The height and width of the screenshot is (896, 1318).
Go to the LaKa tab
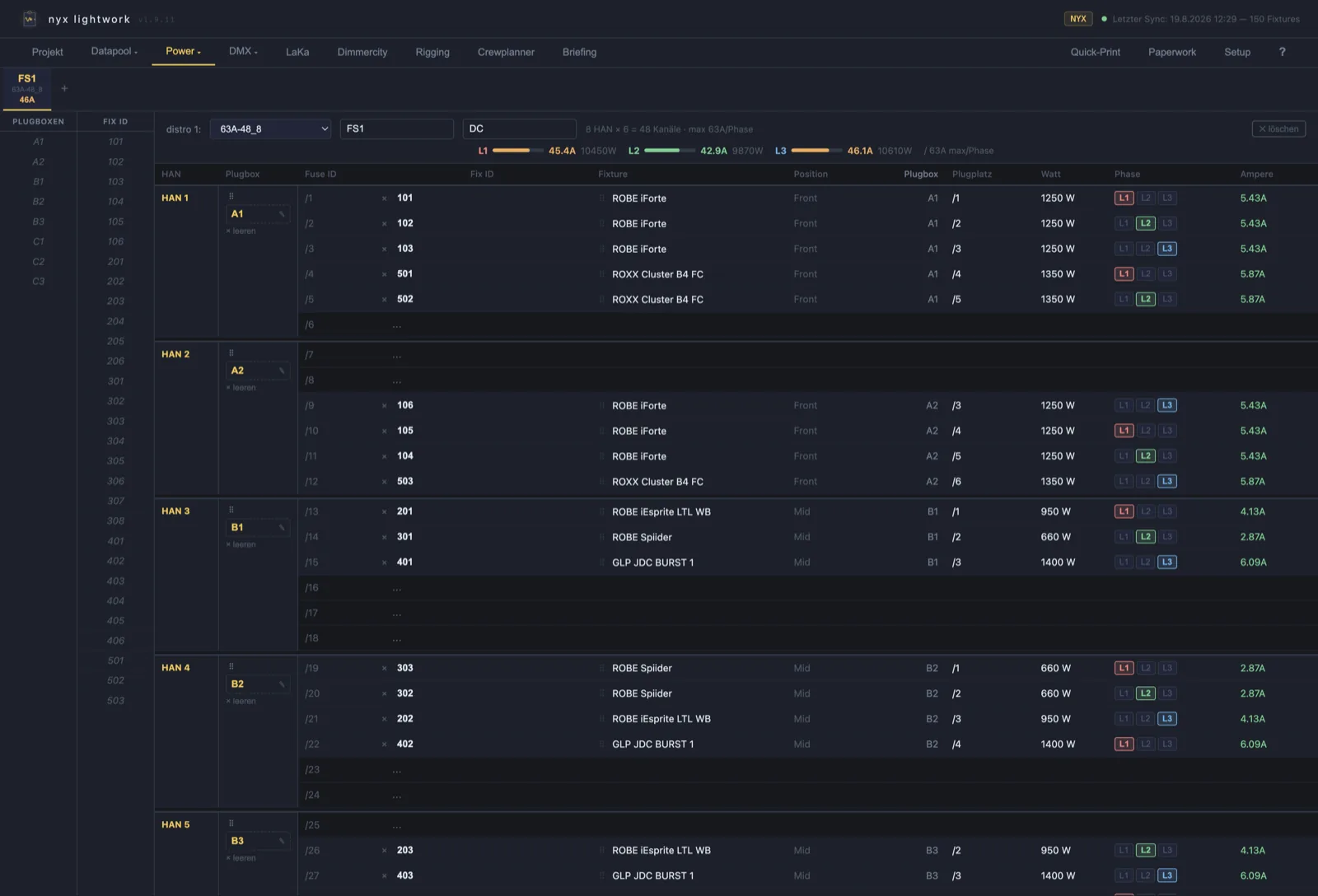[x=297, y=52]
